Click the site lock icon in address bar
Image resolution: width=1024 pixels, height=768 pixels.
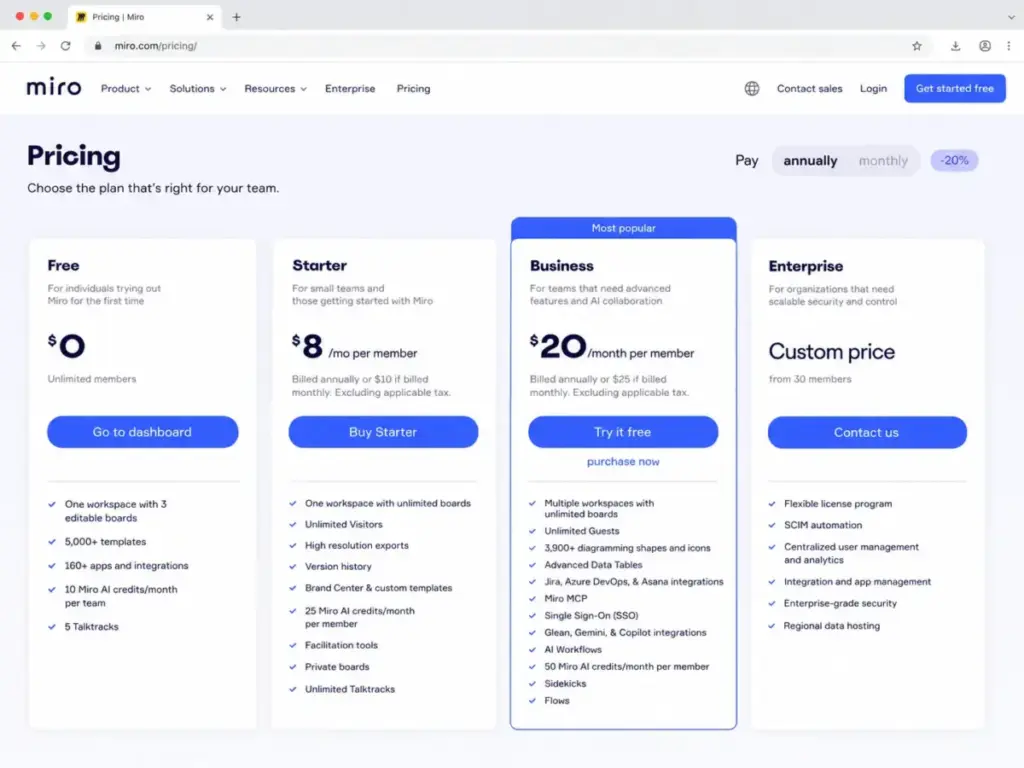click(x=98, y=46)
